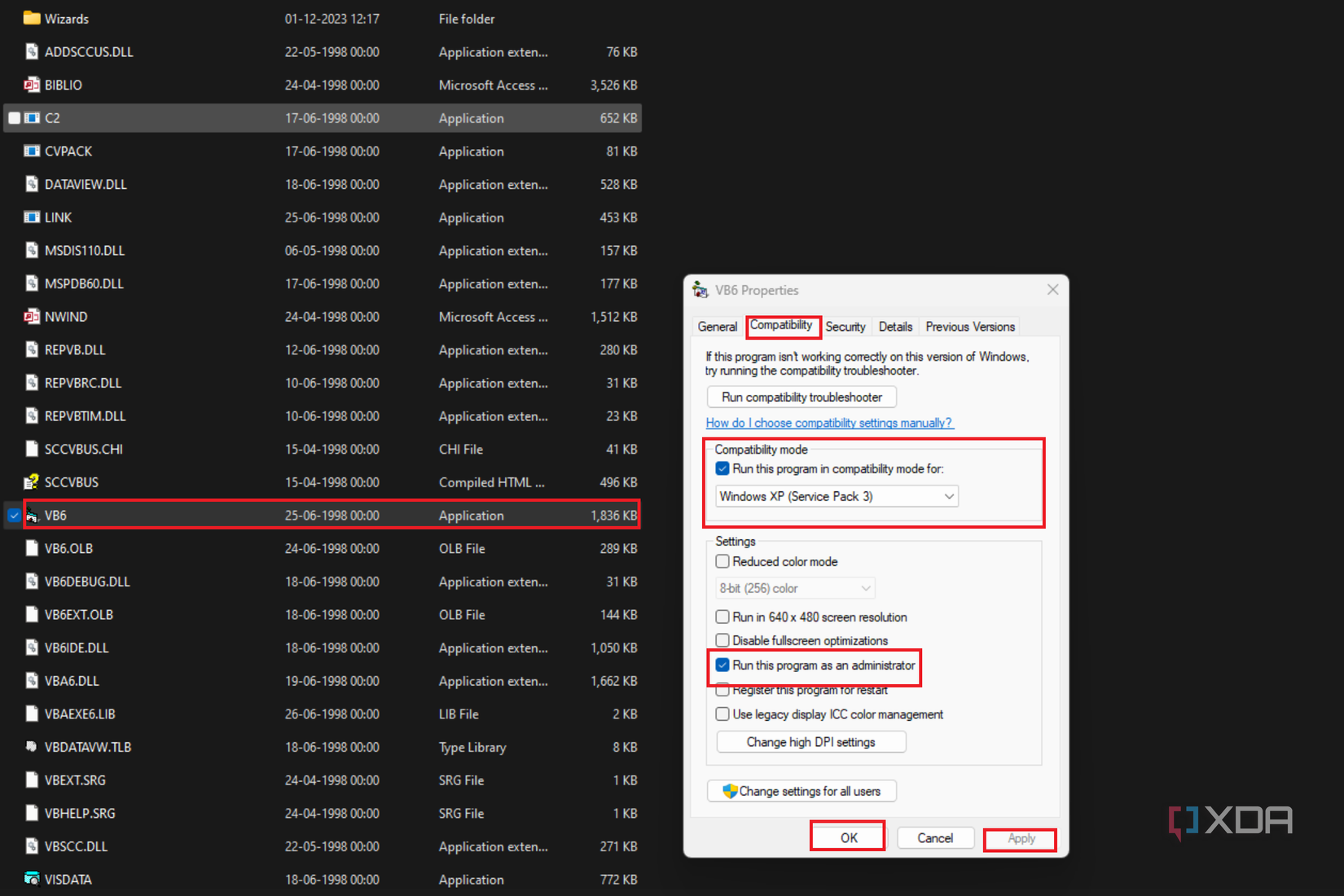The width and height of the screenshot is (1344, 896).
Task: Click the VB6 application icon in the file list
Action: (32, 515)
